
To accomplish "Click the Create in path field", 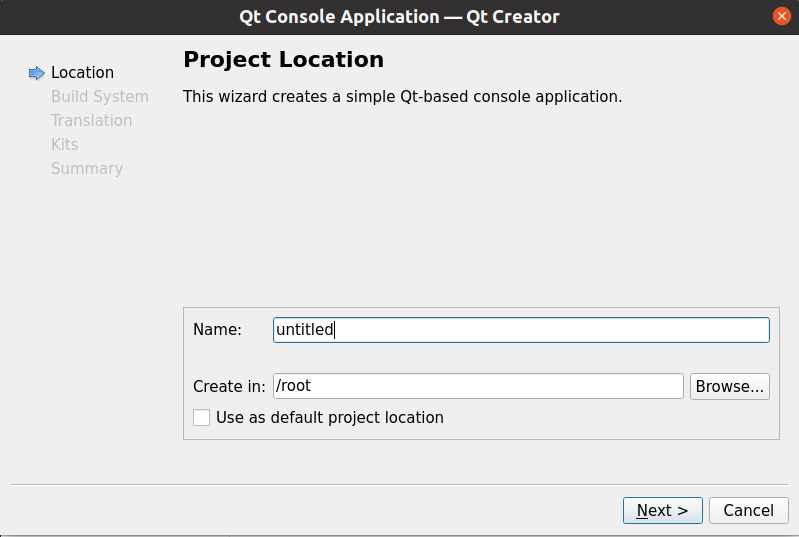I will 478,386.
